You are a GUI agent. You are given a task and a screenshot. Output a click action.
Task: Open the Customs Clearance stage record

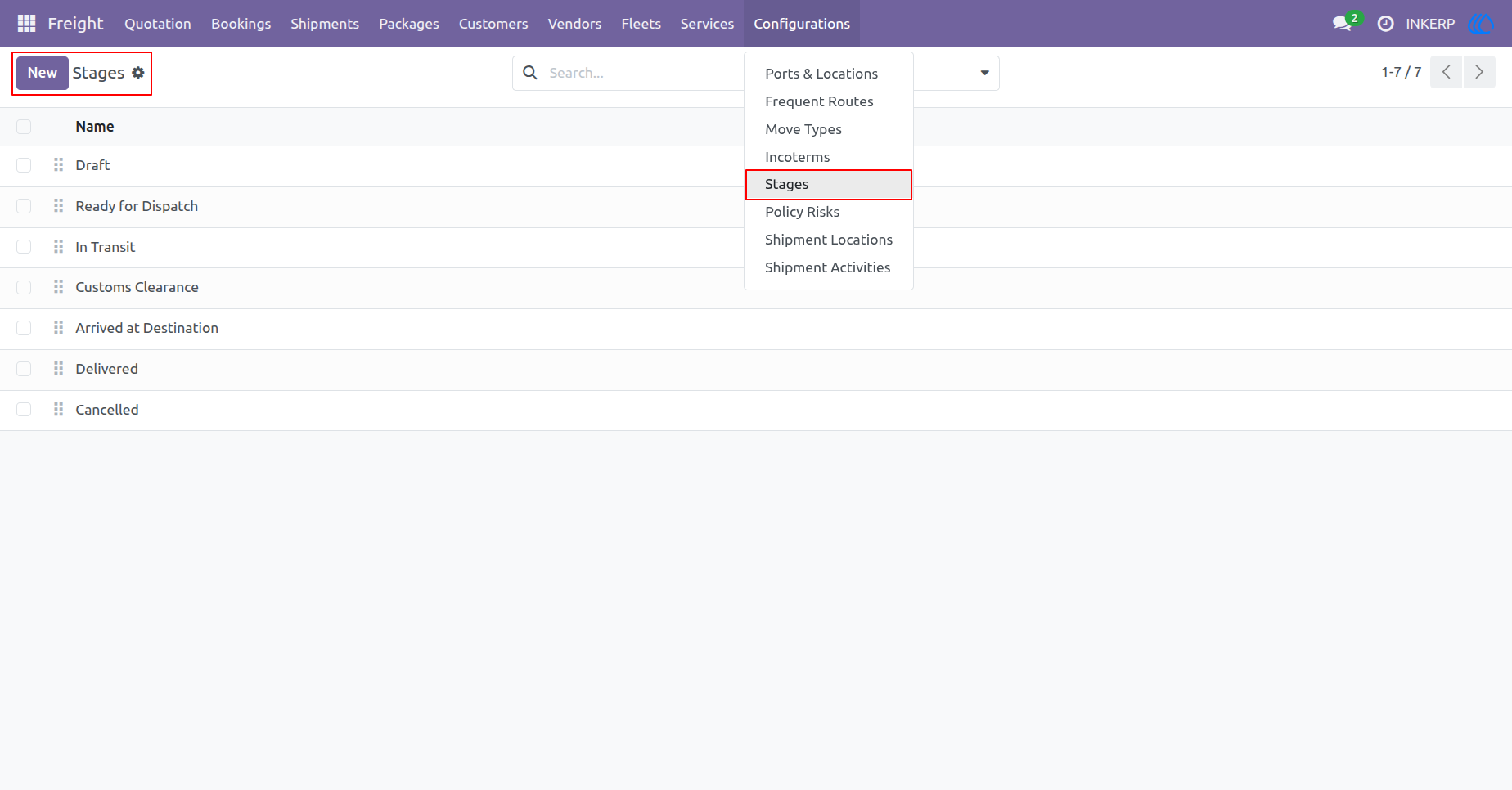pyautogui.click(x=137, y=287)
